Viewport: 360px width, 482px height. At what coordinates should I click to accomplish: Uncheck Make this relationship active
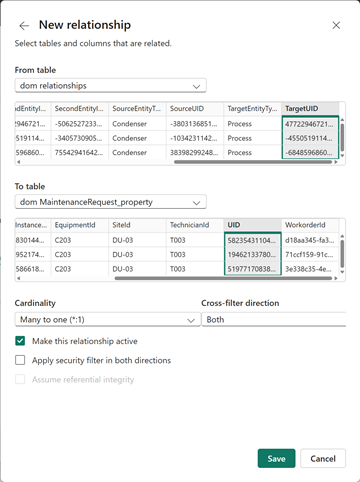click(20, 341)
